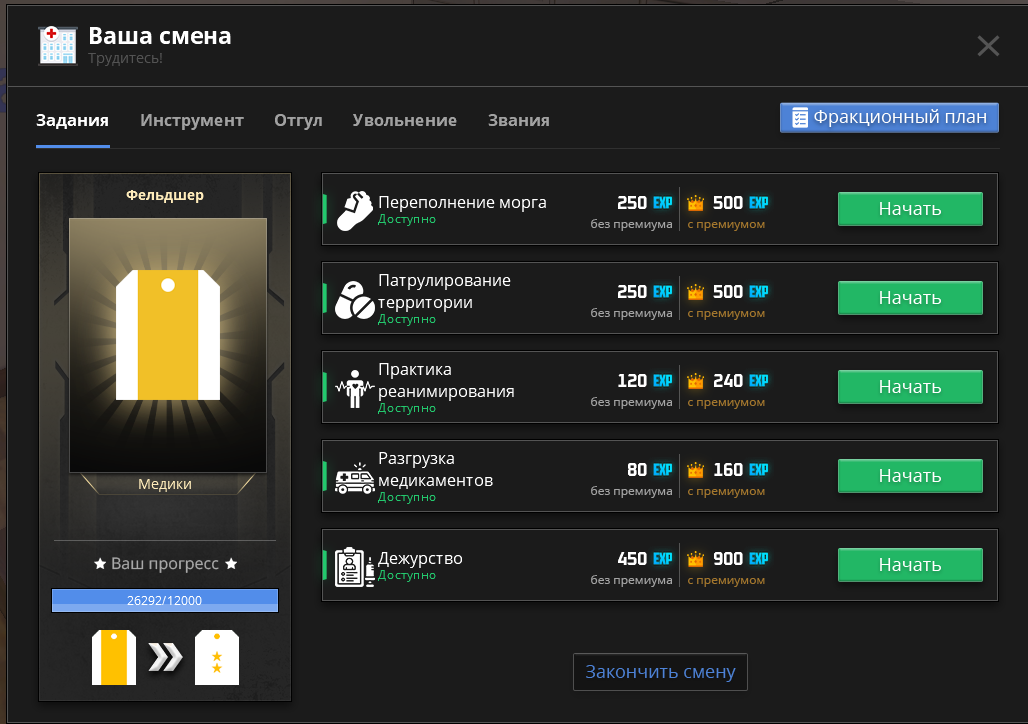Click the ambulance icon for medication unloading
This screenshot has width=1028, height=724.
coord(355,478)
